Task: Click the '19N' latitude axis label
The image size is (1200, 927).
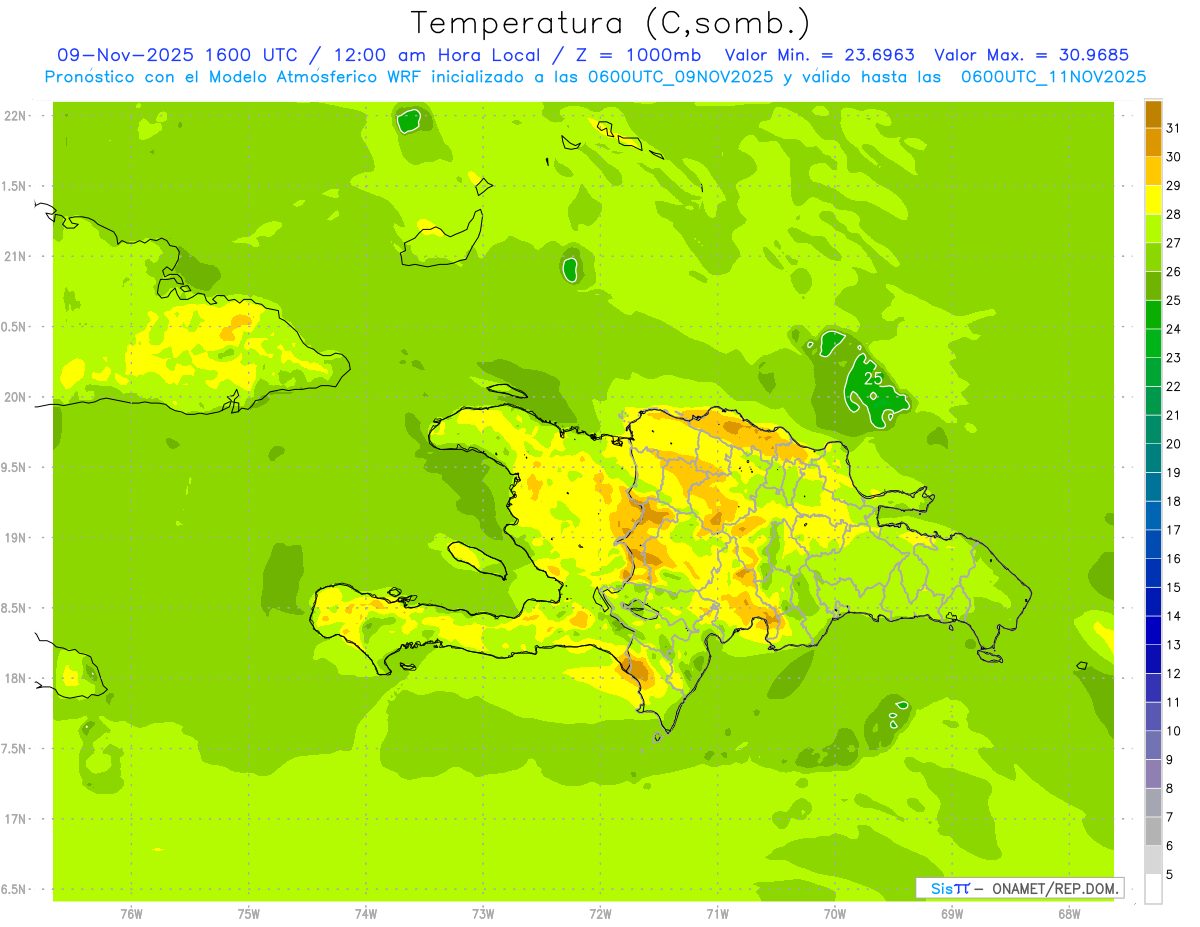Action: 16,538
